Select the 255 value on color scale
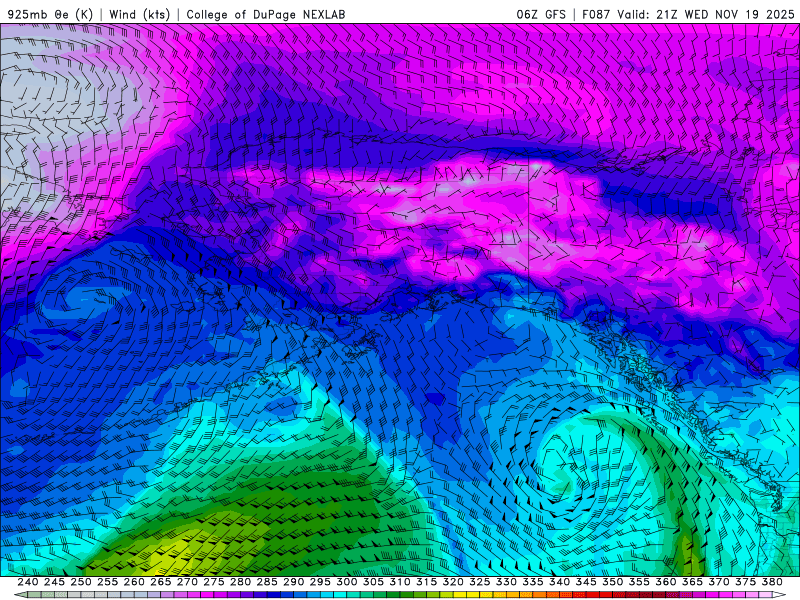Viewport: 800px width, 600px height. pos(107,582)
